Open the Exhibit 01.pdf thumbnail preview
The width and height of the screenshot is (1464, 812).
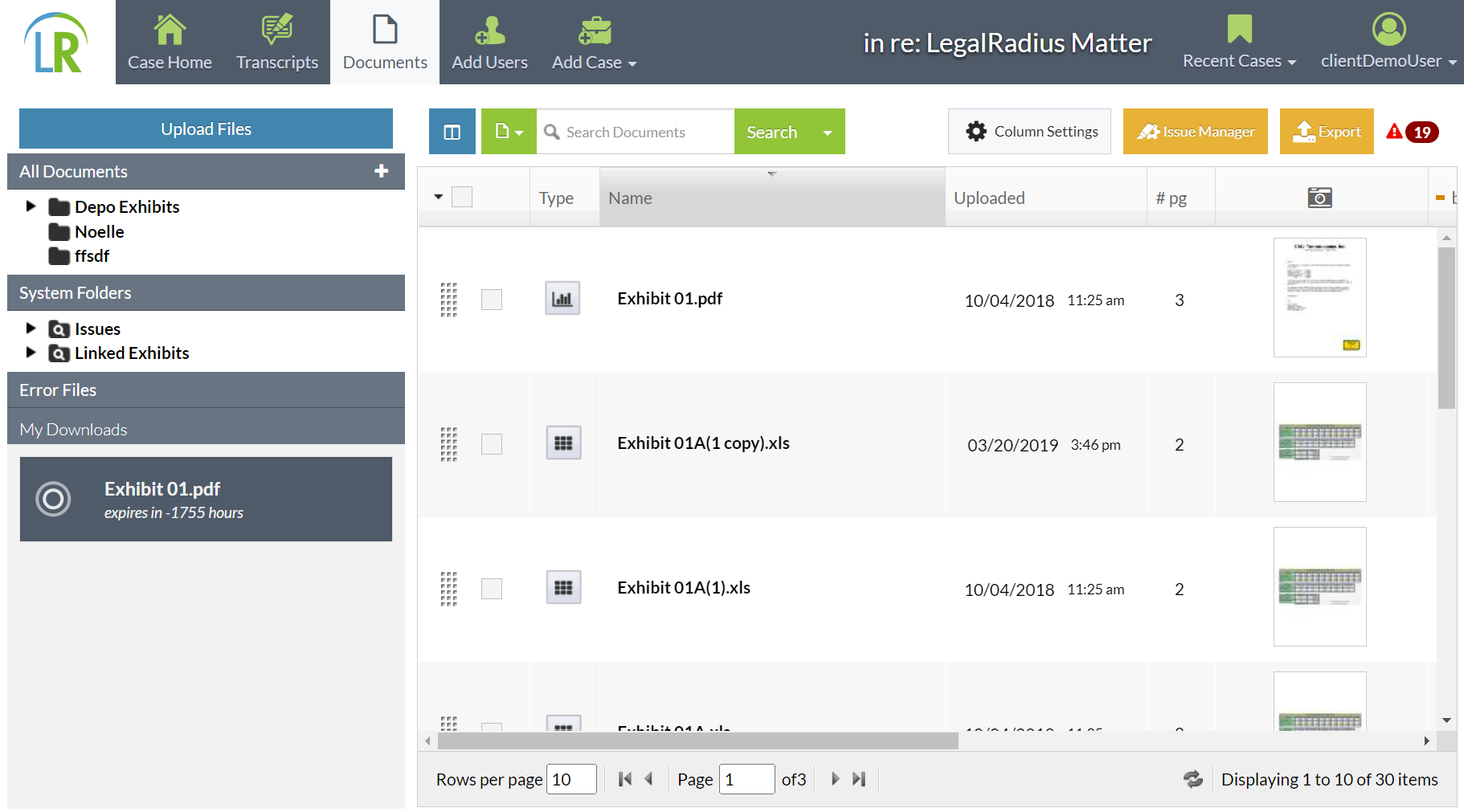(1319, 297)
